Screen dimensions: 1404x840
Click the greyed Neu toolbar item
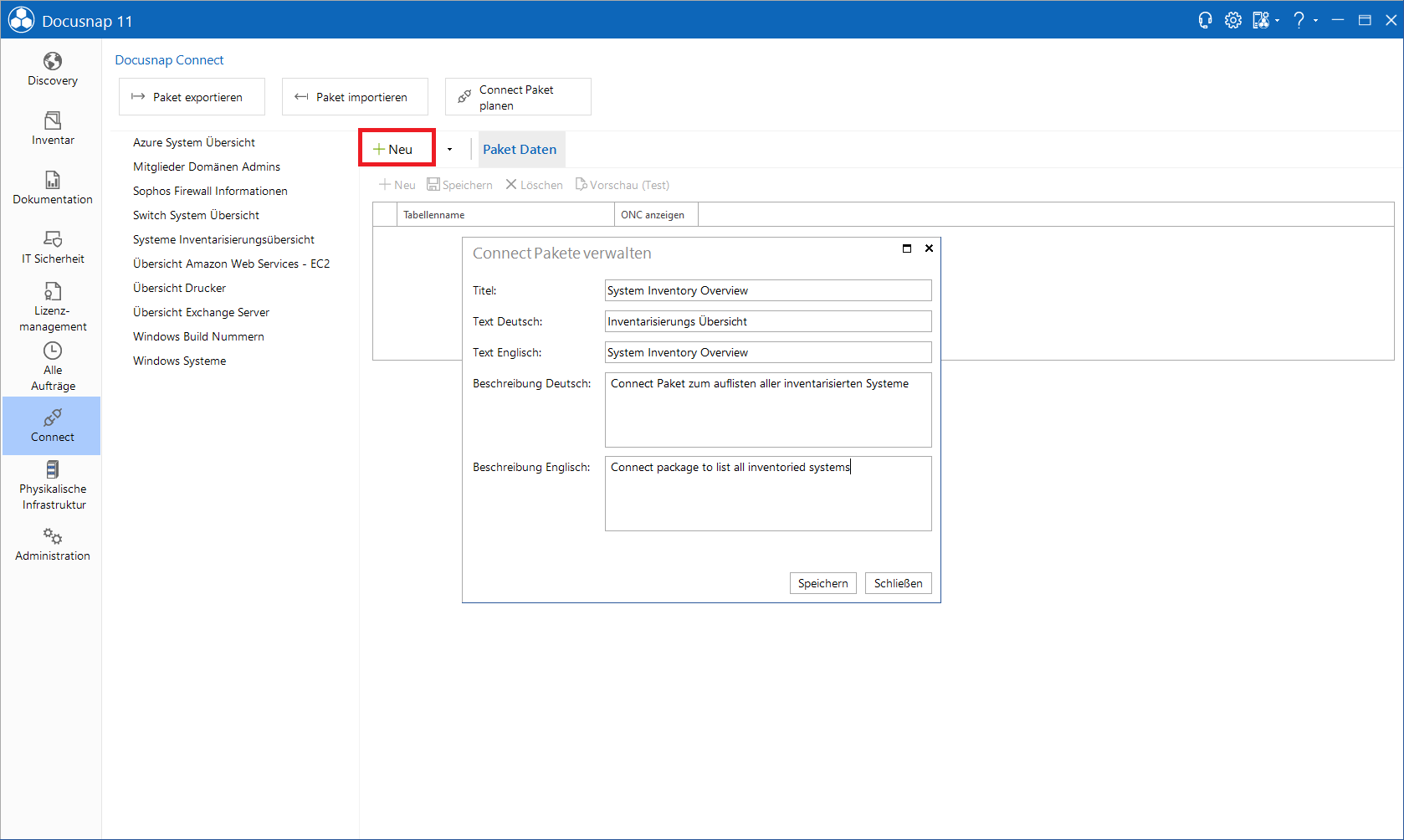click(x=397, y=185)
